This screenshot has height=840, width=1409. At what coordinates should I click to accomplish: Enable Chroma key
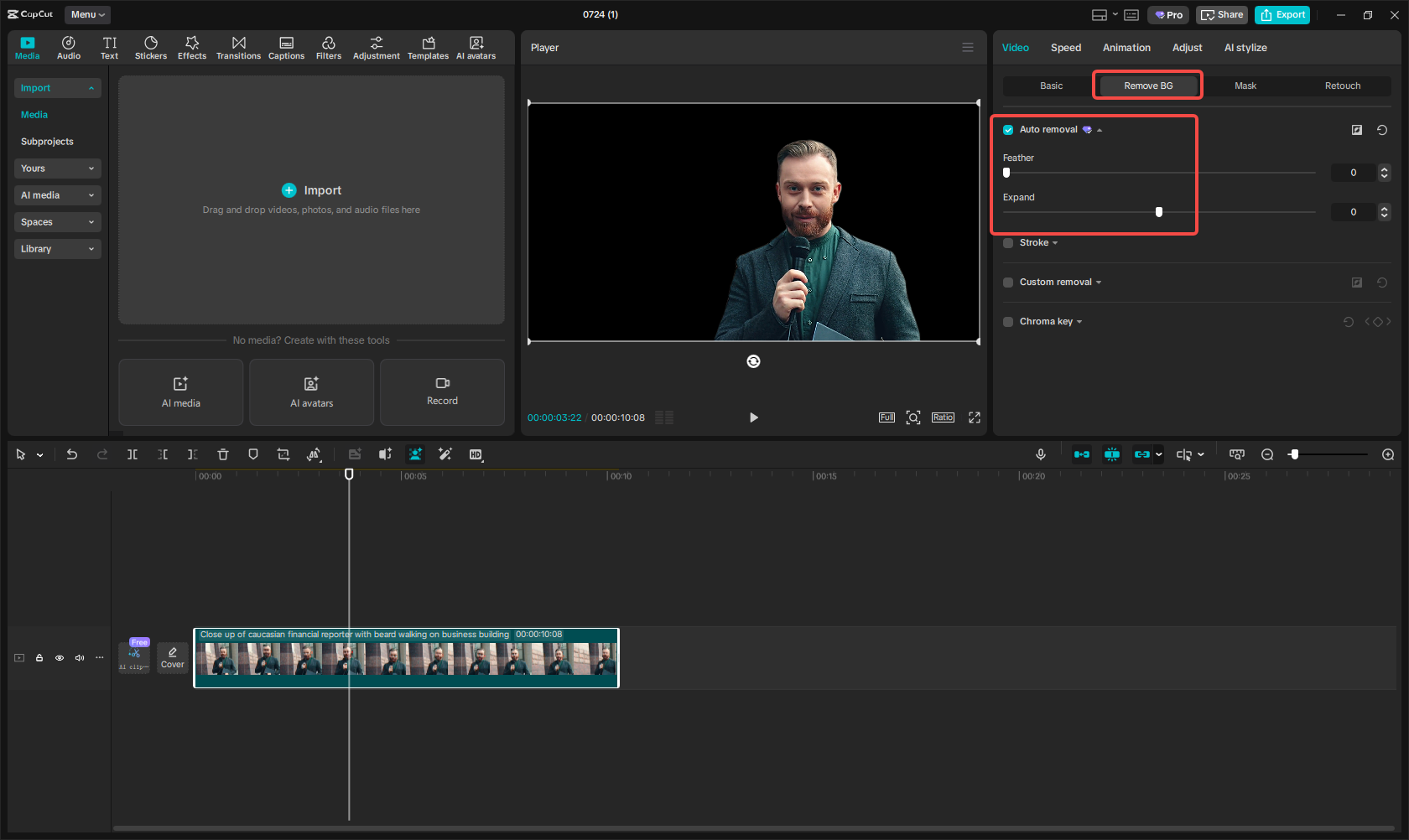[1007, 321]
